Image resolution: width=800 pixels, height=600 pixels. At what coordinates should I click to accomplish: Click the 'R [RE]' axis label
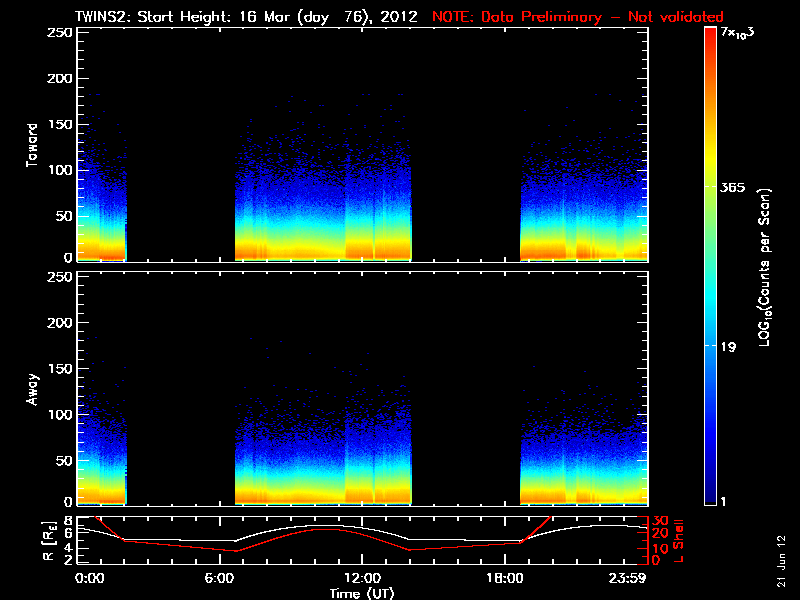click(x=48, y=541)
